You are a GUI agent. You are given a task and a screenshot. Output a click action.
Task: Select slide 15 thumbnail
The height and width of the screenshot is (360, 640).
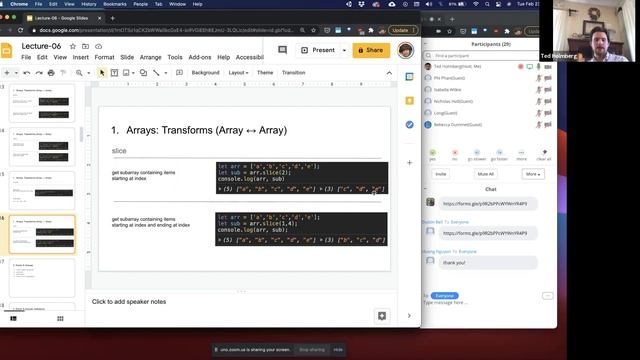(x=42, y=191)
